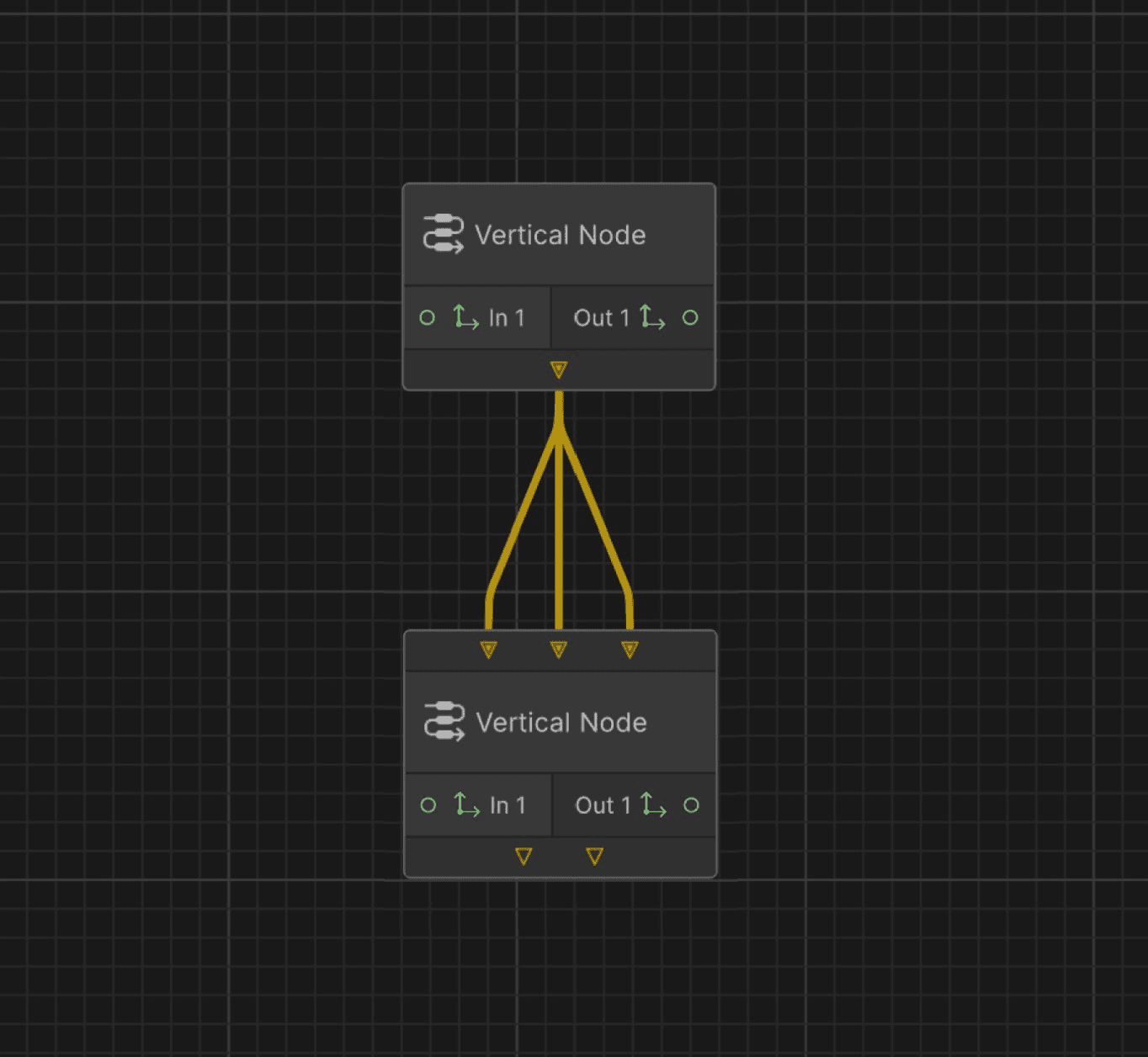The width and height of the screenshot is (1148, 1057).
Task: Expand the left hollow triangle under the bottom node
Action: [x=523, y=855]
